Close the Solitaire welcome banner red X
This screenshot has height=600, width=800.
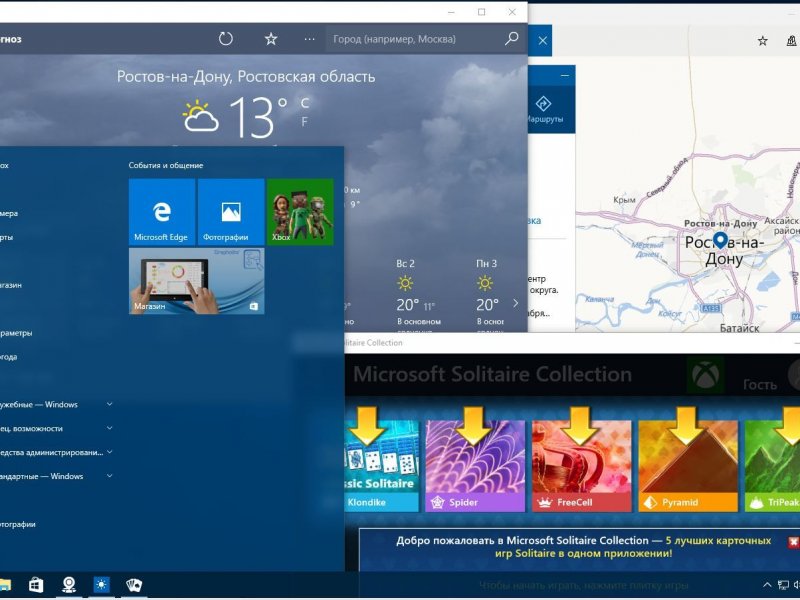(x=794, y=542)
